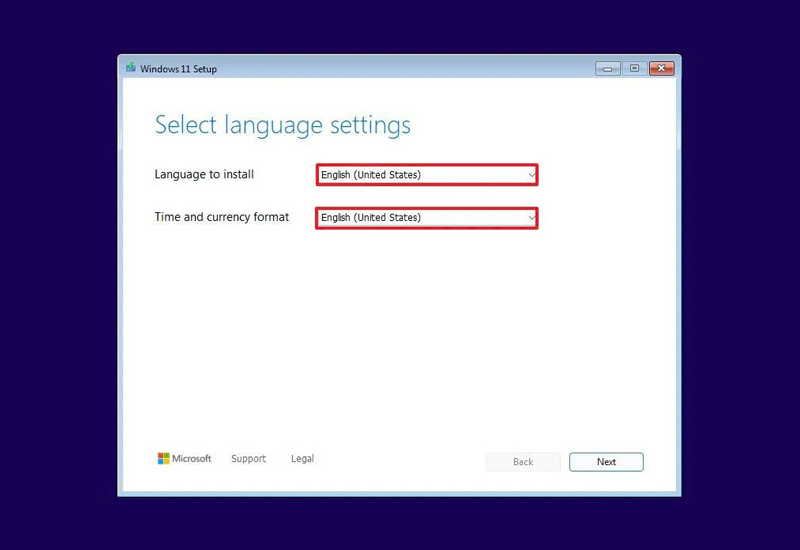Click the 'Language to install' label
The width and height of the screenshot is (800, 550).
[204, 174]
